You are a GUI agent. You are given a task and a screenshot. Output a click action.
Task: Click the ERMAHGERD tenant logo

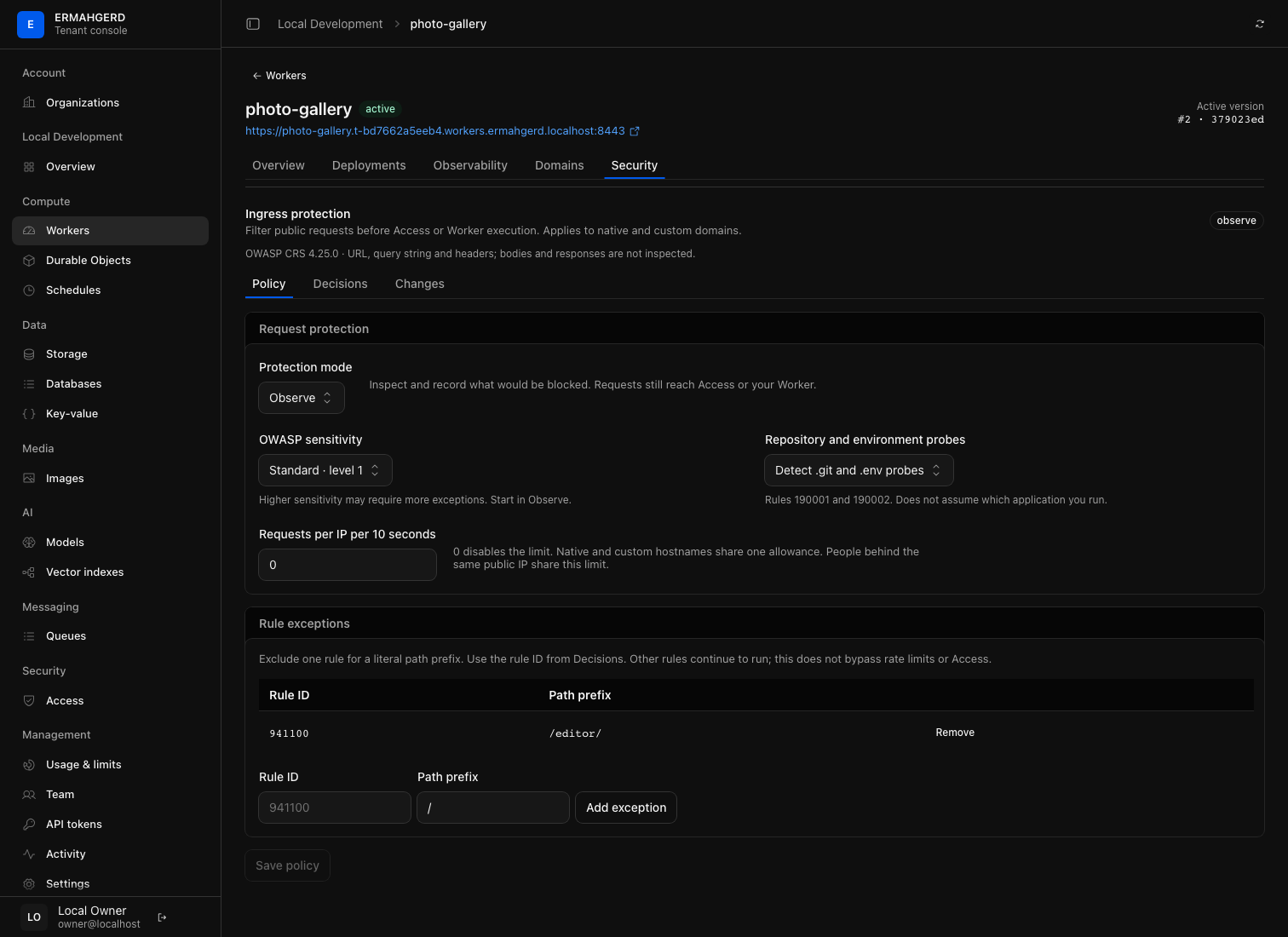pos(31,25)
